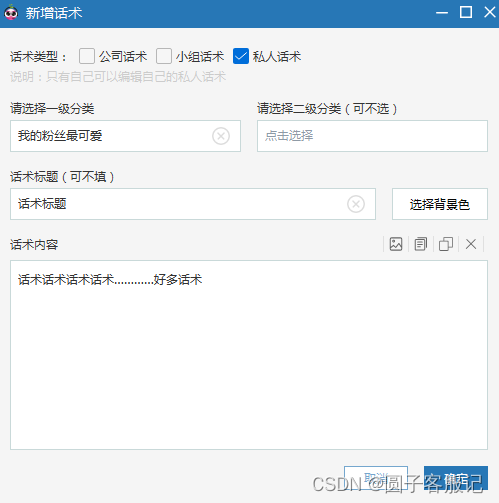Viewport: 499px width, 503px height.
Task: Click the 选择背景色 button
Action: (440, 204)
